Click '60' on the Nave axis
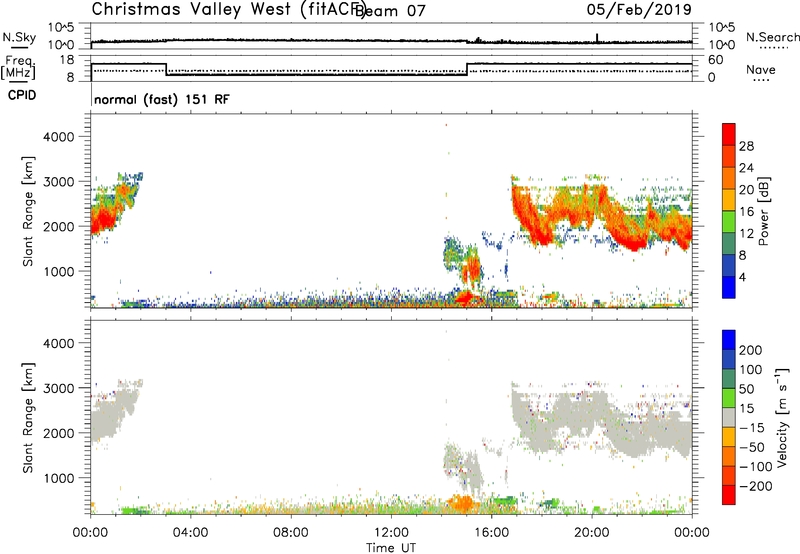800x554 pixels. click(716, 60)
